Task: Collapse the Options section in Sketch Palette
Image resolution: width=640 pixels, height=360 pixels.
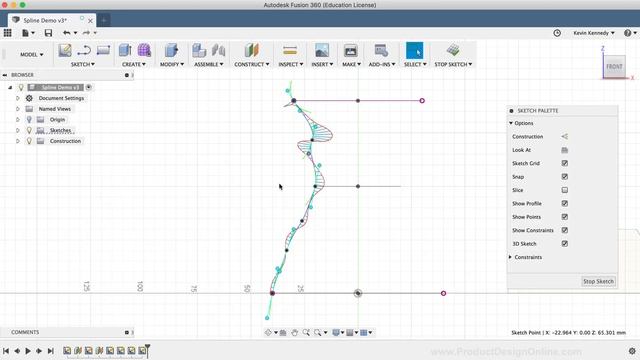Action: pyautogui.click(x=511, y=123)
